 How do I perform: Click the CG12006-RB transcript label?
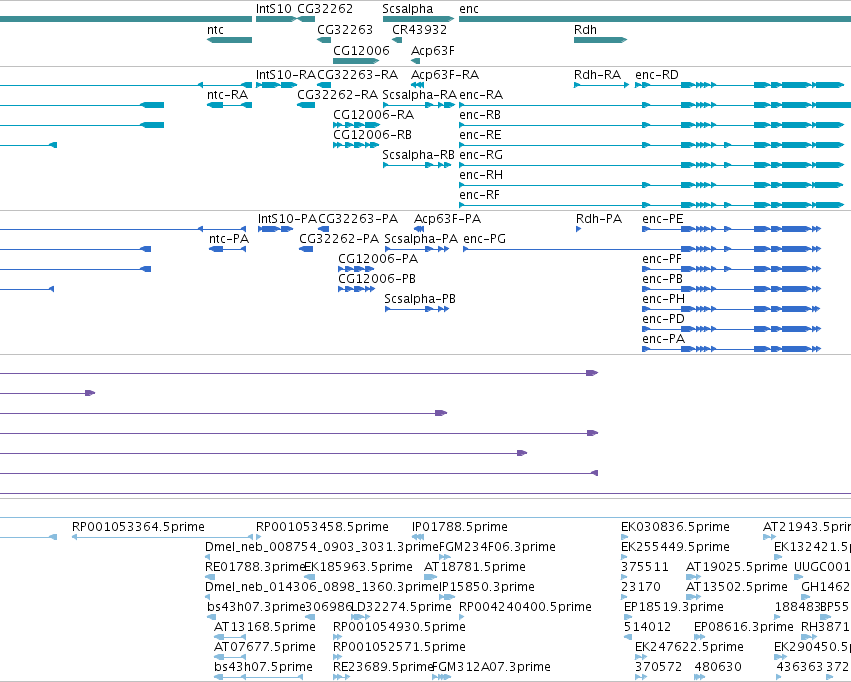click(x=372, y=135)
